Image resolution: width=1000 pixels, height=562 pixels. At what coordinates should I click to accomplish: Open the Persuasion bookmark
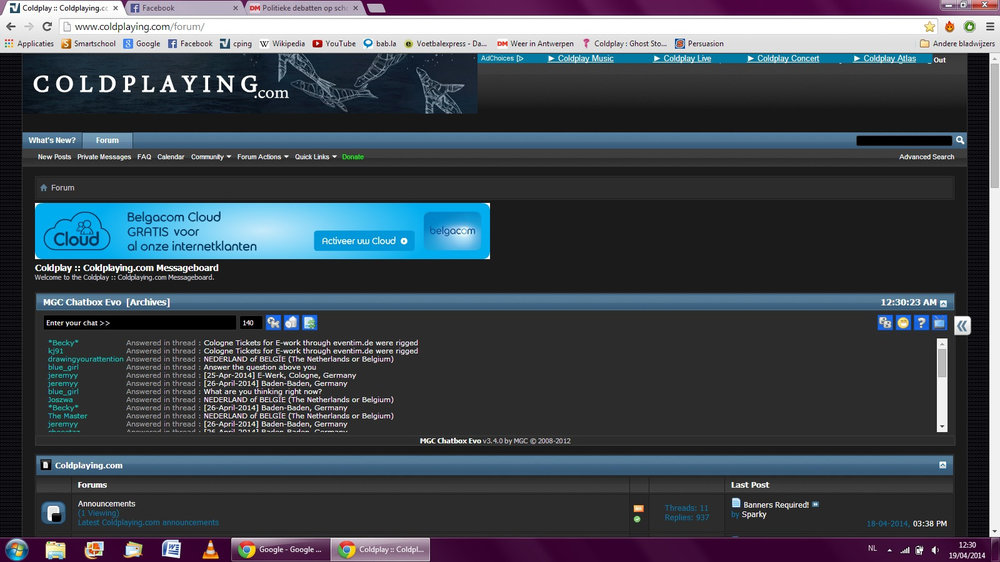tap(700, 43)
